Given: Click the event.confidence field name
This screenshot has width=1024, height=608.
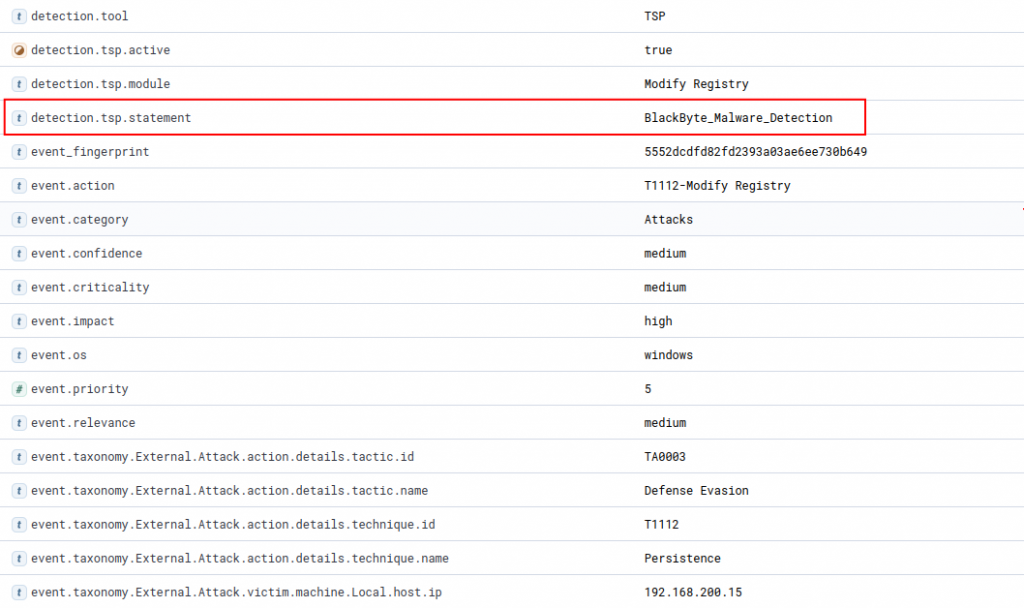Looking at the screenshot, I should 86,253.
